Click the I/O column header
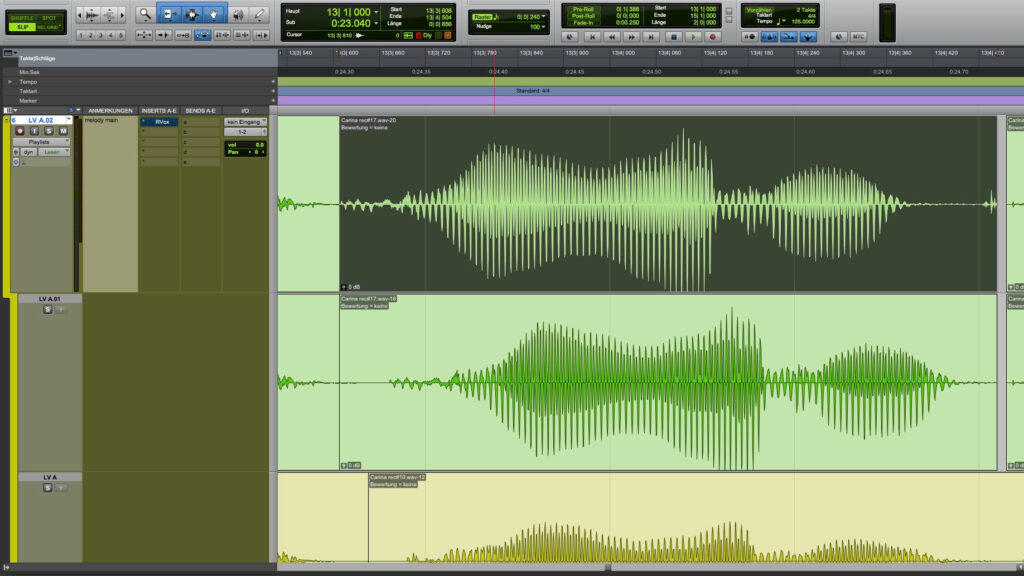This screenshot has width=1024, height=576. (245, 110)
